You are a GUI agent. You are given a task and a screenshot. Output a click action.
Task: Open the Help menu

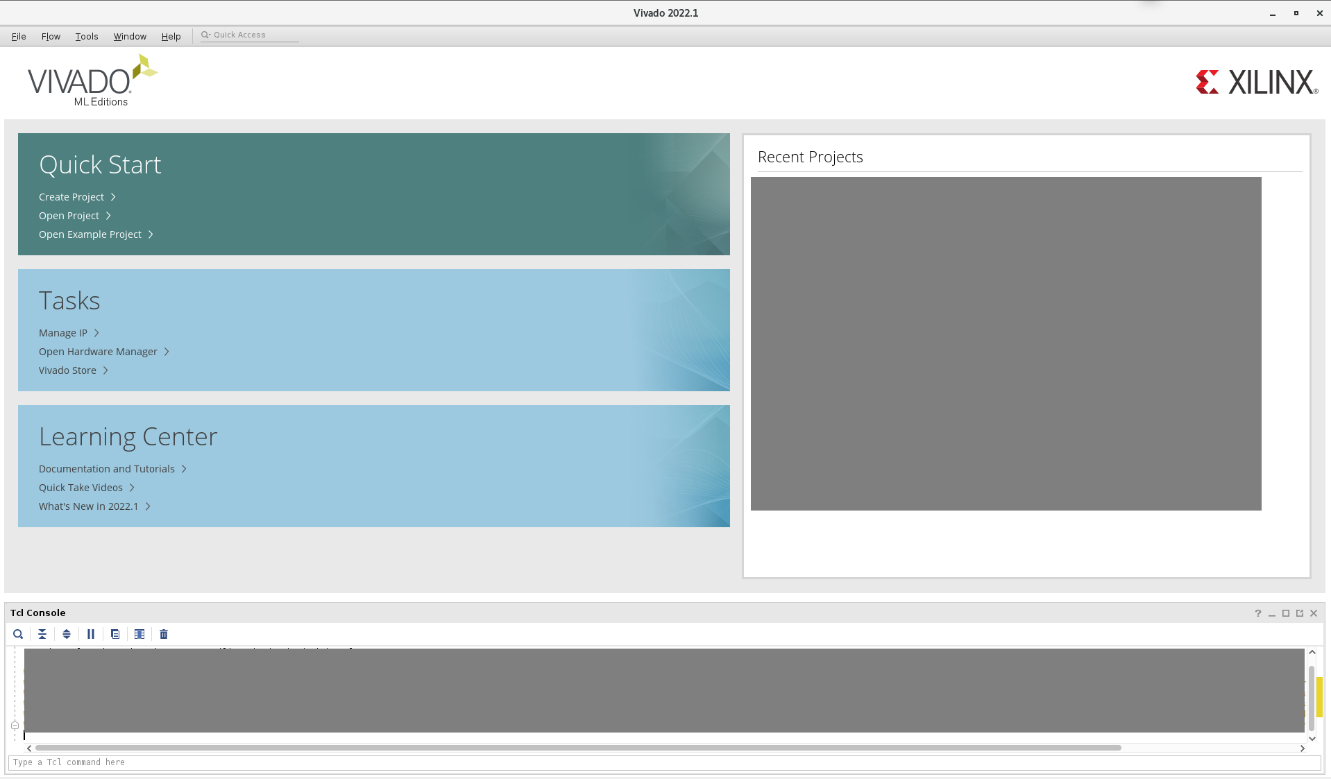pos(171,36)
